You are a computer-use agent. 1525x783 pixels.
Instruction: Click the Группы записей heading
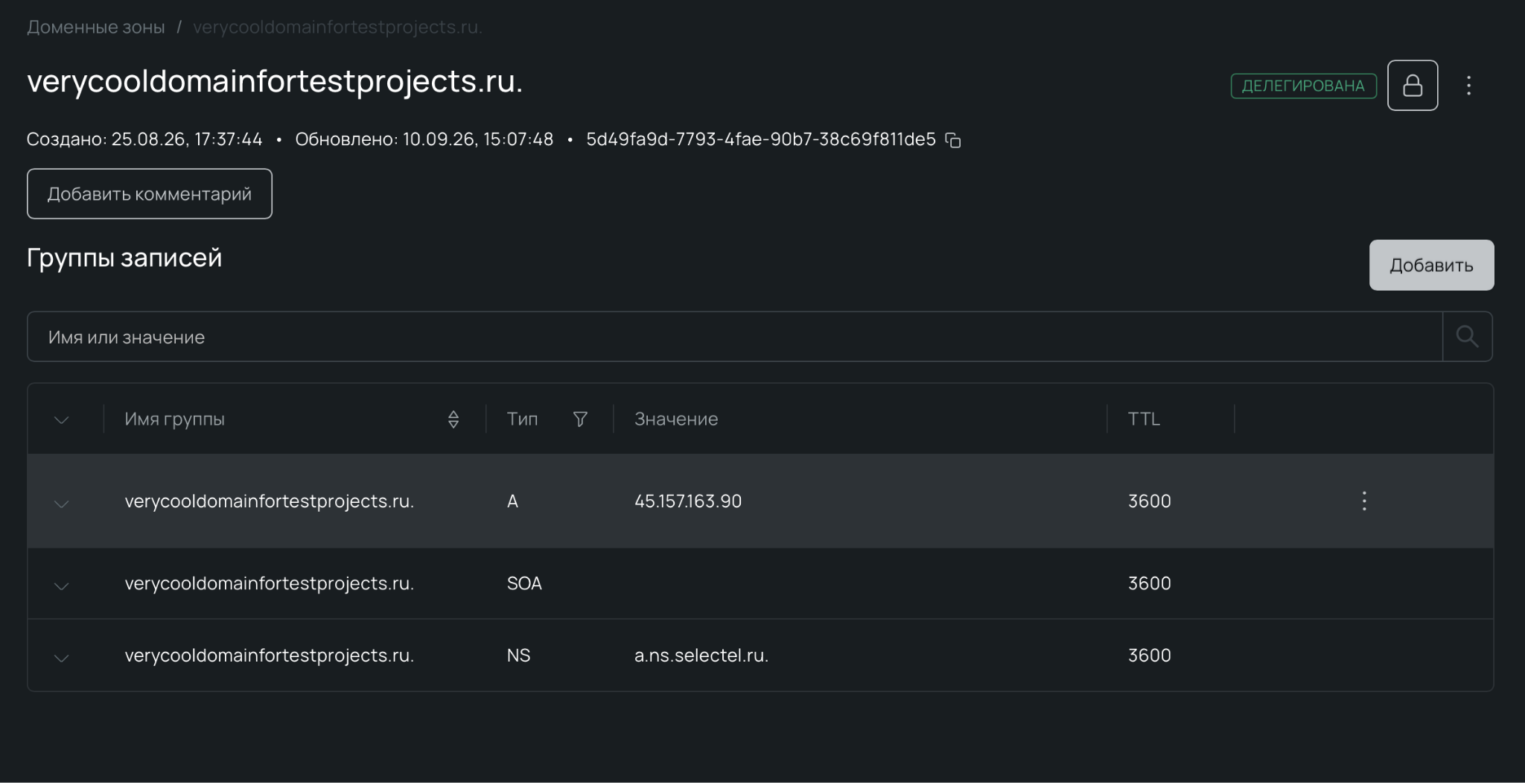(124, 258)
